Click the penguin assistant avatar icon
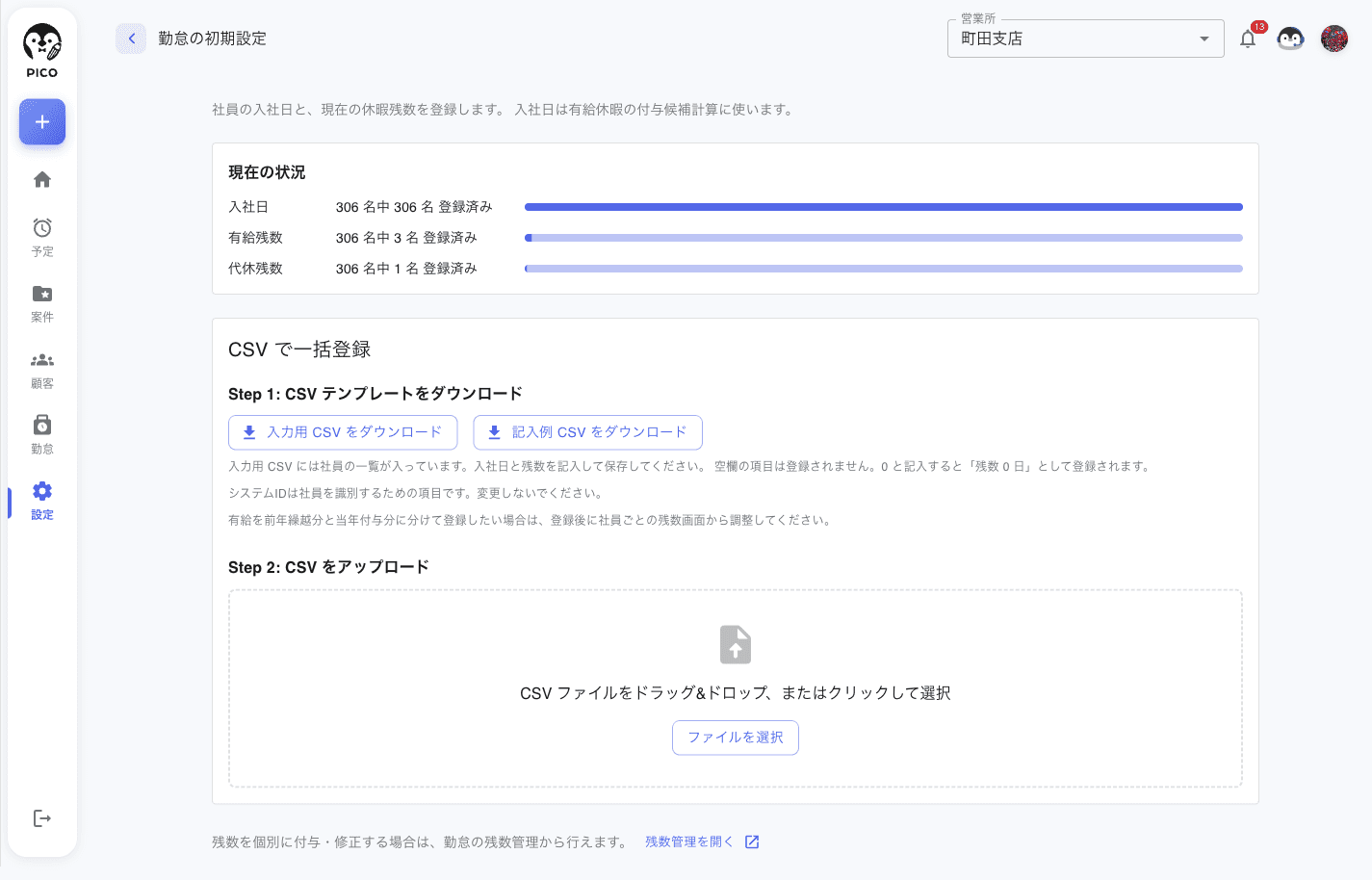The image size is (1372, 880). click(1290, 39)
